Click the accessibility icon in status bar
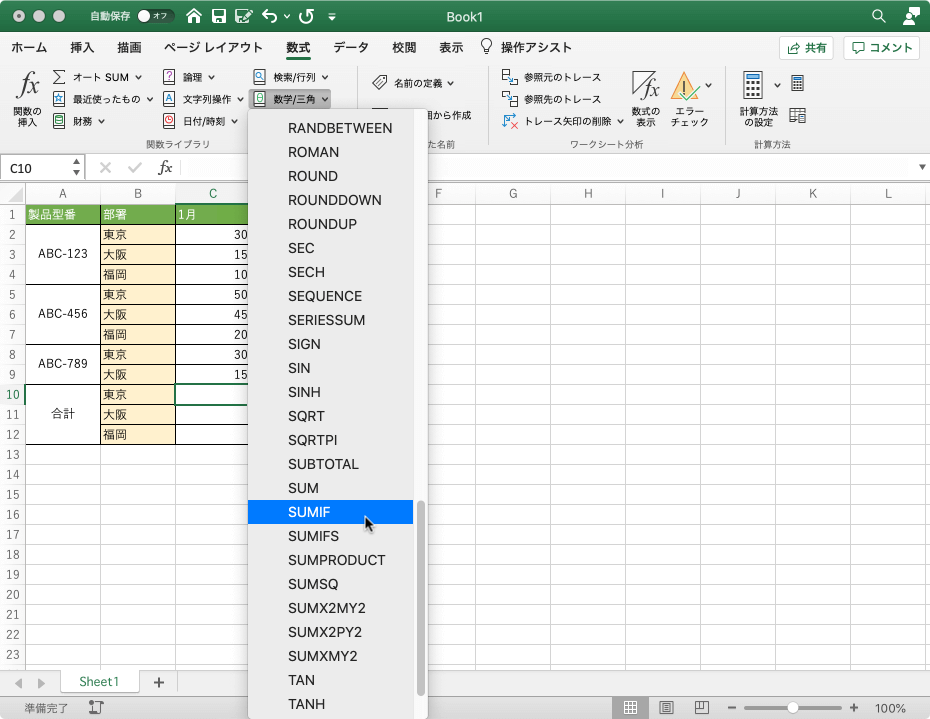 coord(96,707)
